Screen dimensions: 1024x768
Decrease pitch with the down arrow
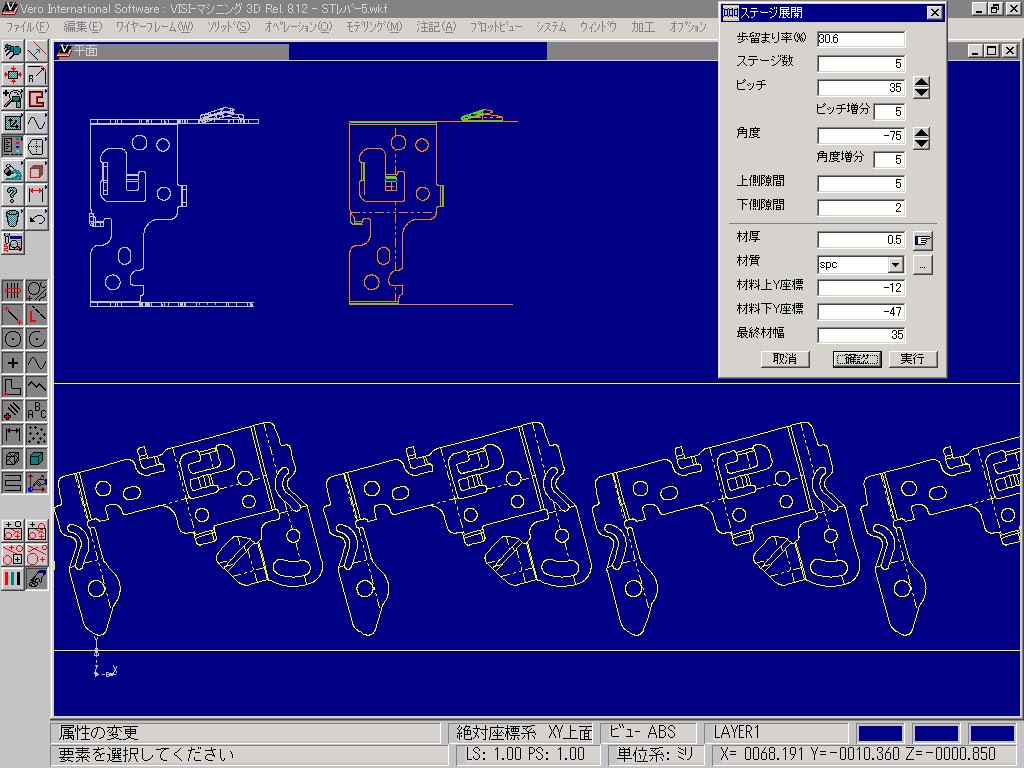click(921, 93)
